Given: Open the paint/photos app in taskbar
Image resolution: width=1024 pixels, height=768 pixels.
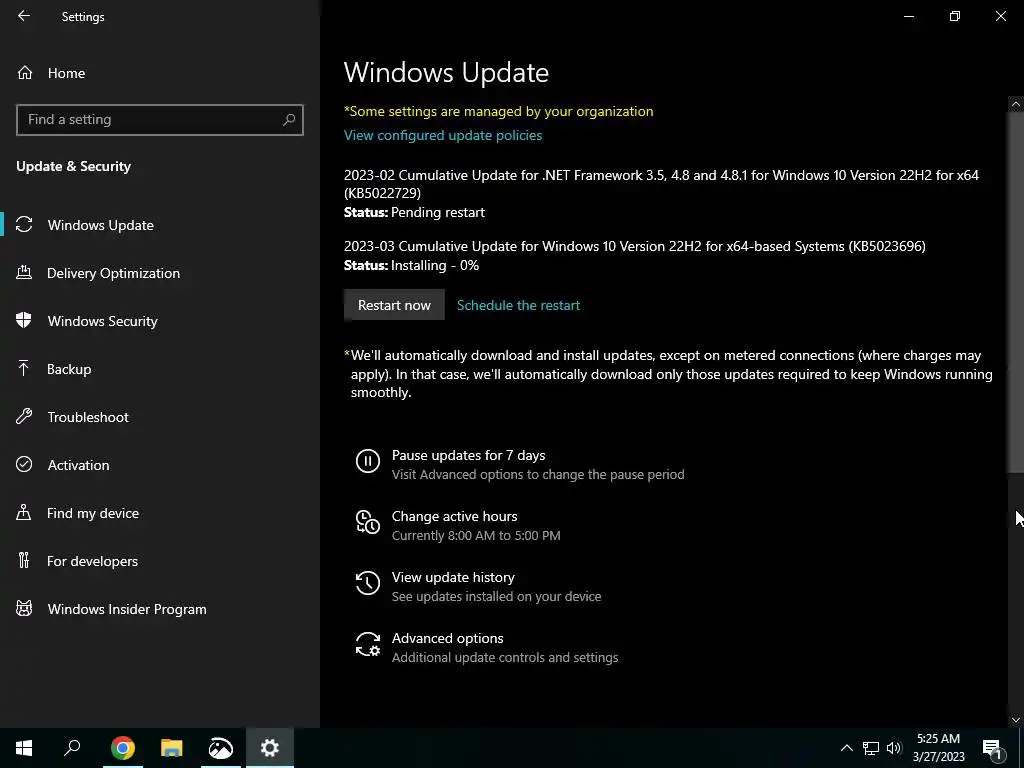Looking at the screenshot, I should 221,748.
